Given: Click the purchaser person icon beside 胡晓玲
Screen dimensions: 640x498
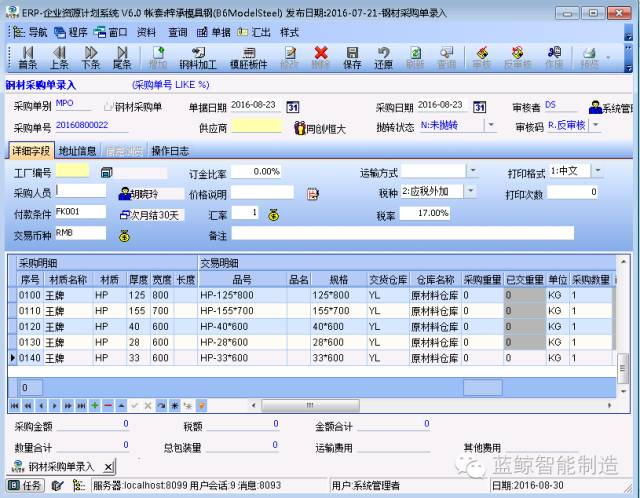Looking at the screenshot, I should click(124, 193).
